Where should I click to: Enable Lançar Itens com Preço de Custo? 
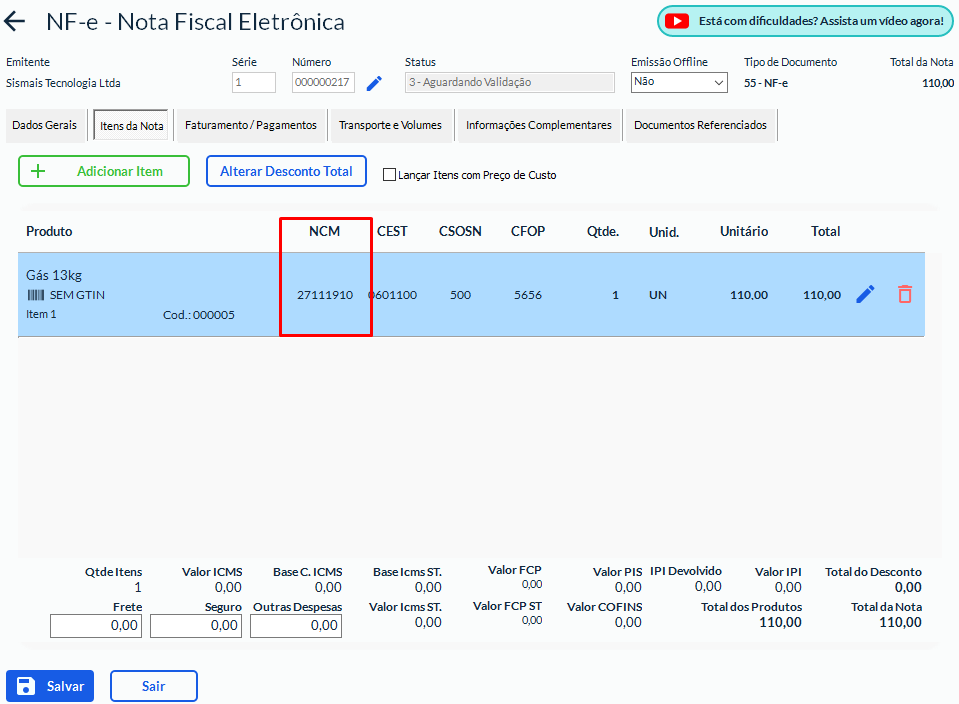point(390,175)
